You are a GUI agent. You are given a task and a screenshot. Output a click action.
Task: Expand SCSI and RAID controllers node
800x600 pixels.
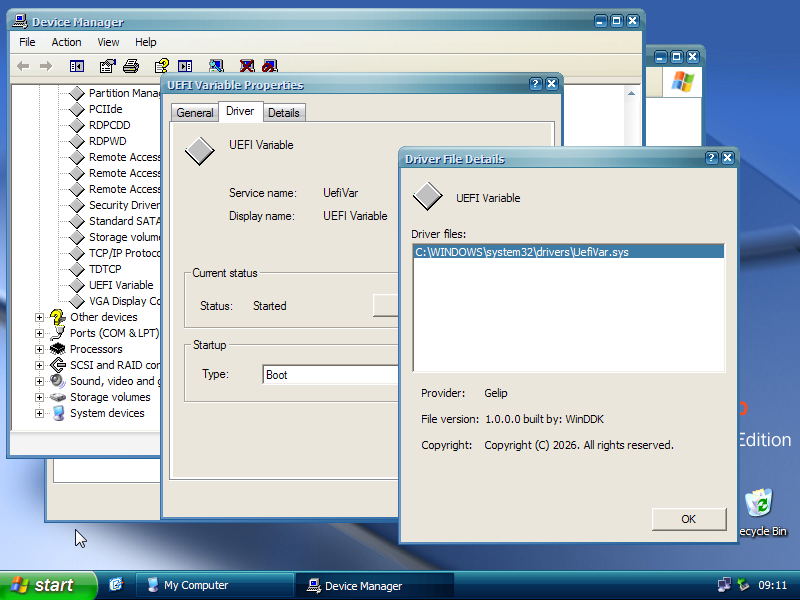tap(39, 365)
